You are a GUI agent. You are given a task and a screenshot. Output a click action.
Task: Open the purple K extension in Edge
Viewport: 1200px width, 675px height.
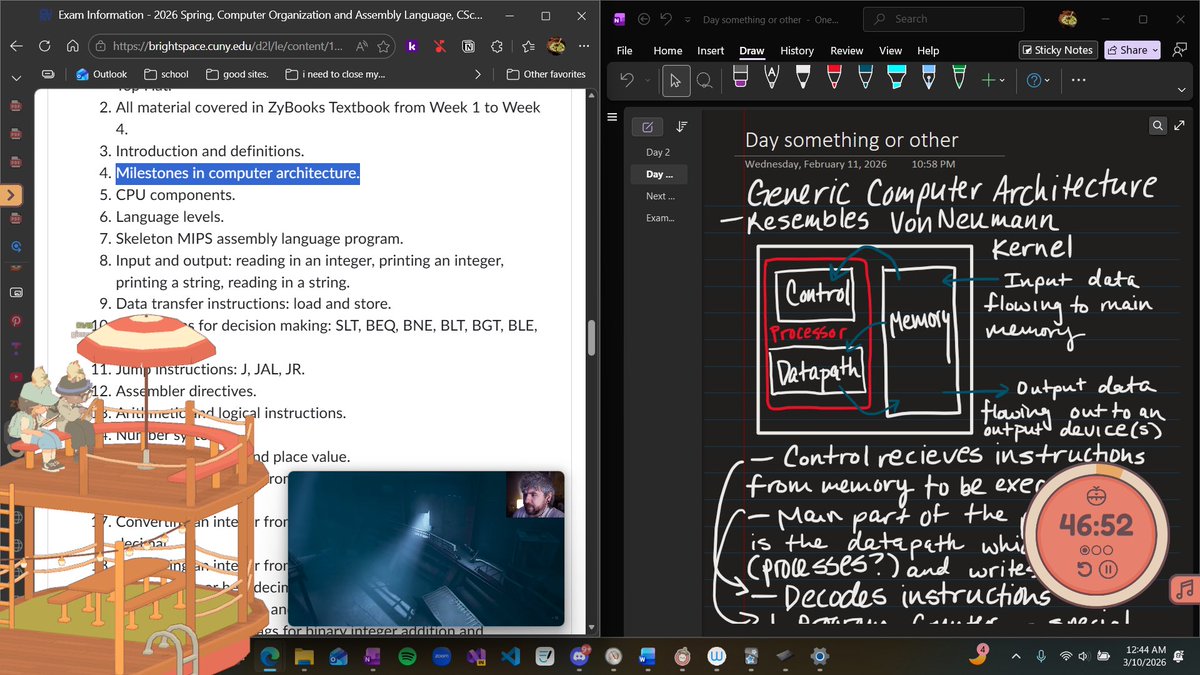coord(411,46)
